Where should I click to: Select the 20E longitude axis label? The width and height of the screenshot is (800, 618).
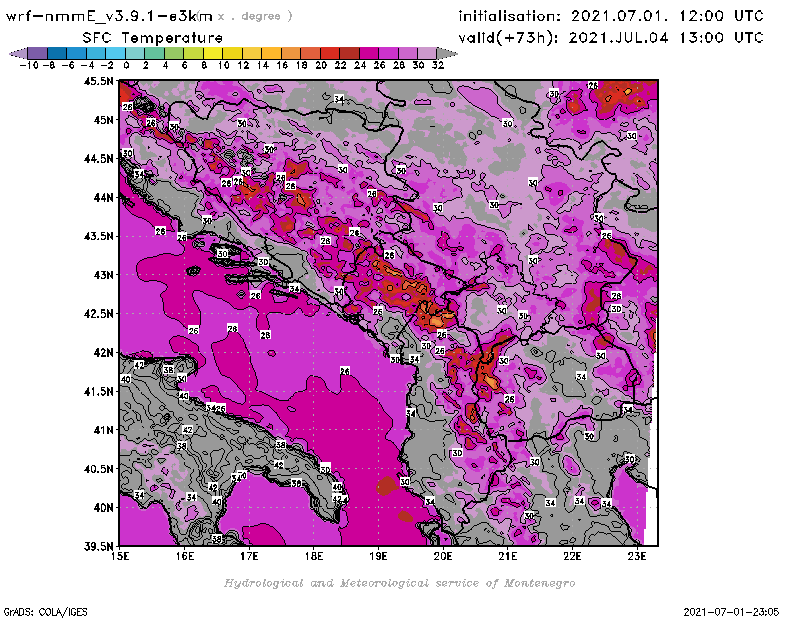click(x=443, y=556)
